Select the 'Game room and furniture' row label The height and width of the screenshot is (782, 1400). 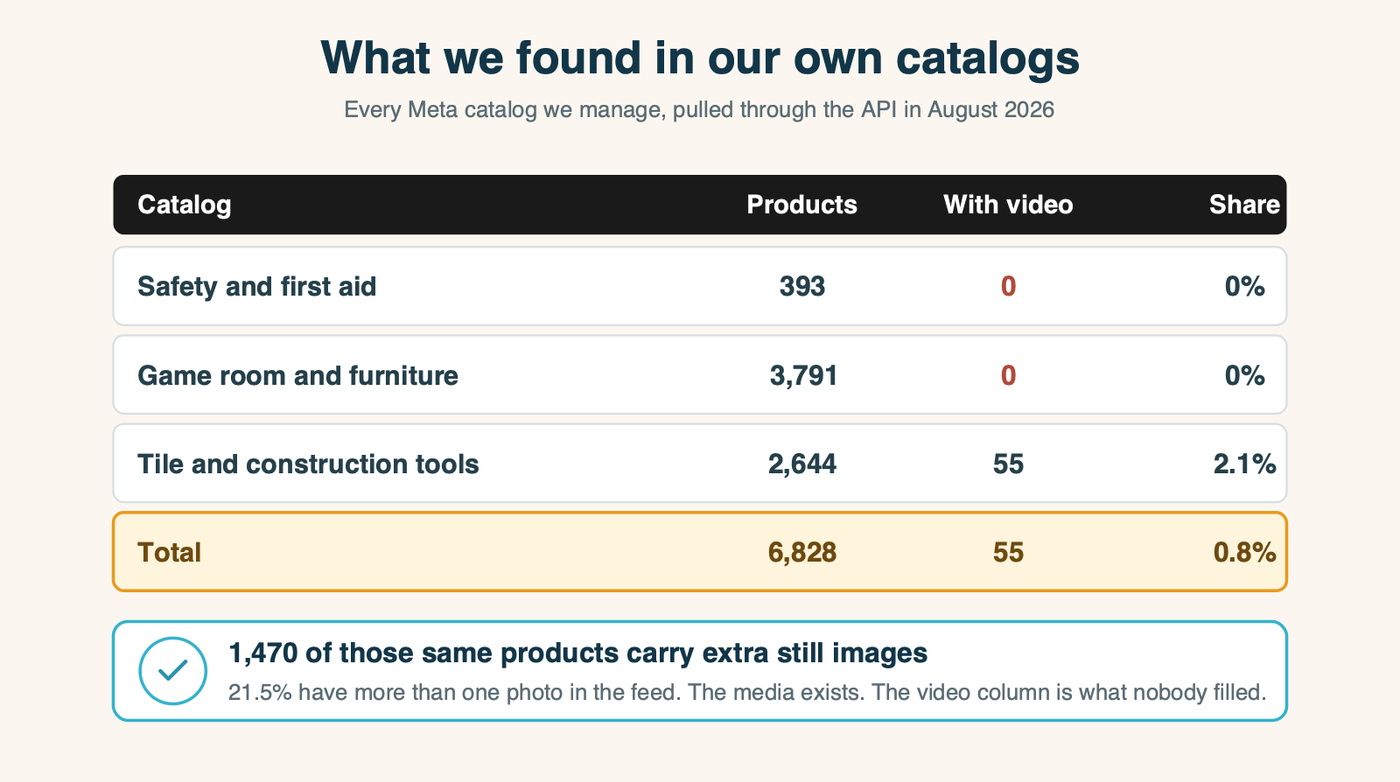tap(298, 376)
